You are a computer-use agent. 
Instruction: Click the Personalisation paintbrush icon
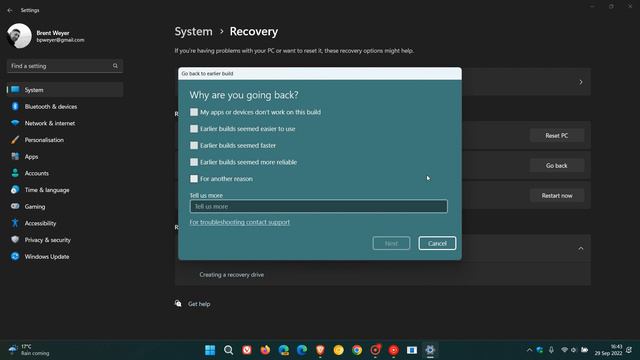[15, 140]
